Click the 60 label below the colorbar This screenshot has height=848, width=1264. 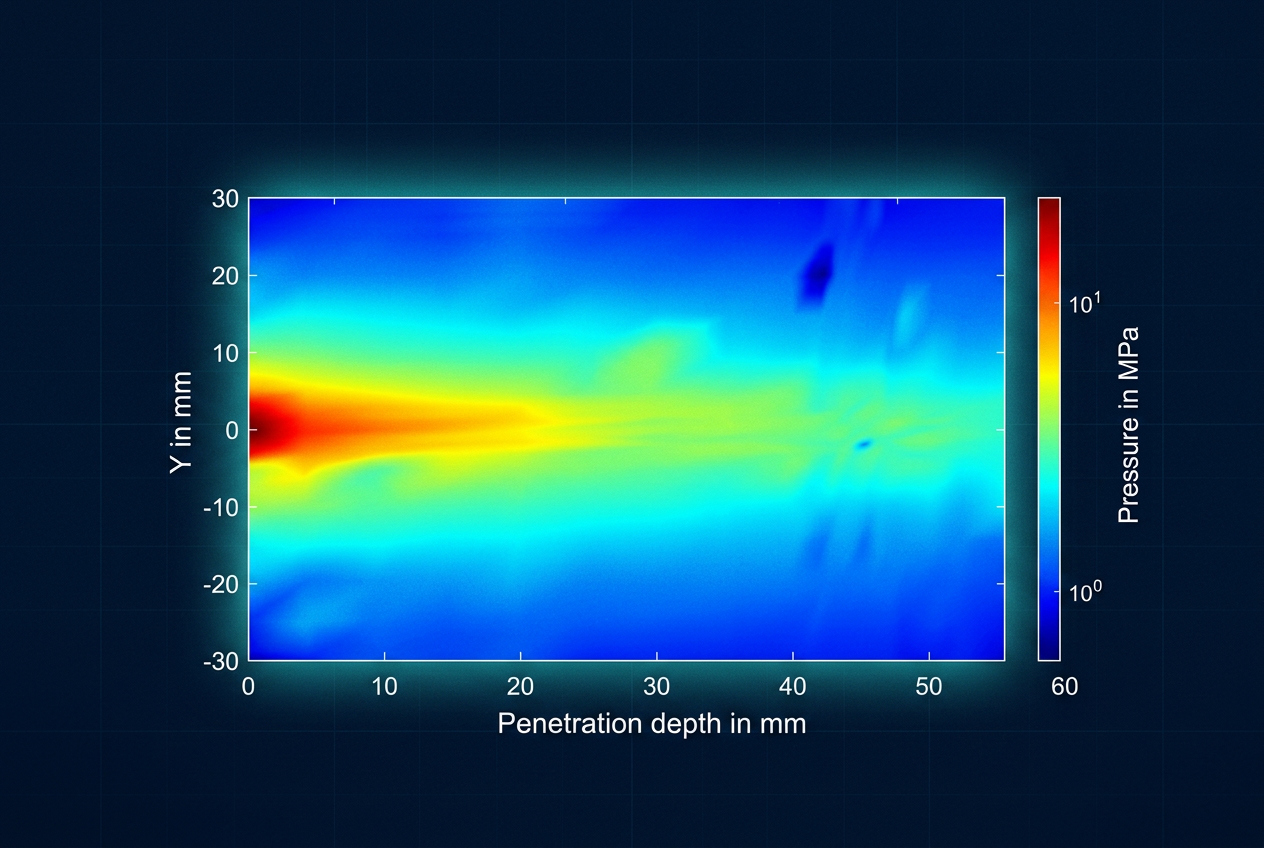1065,688
